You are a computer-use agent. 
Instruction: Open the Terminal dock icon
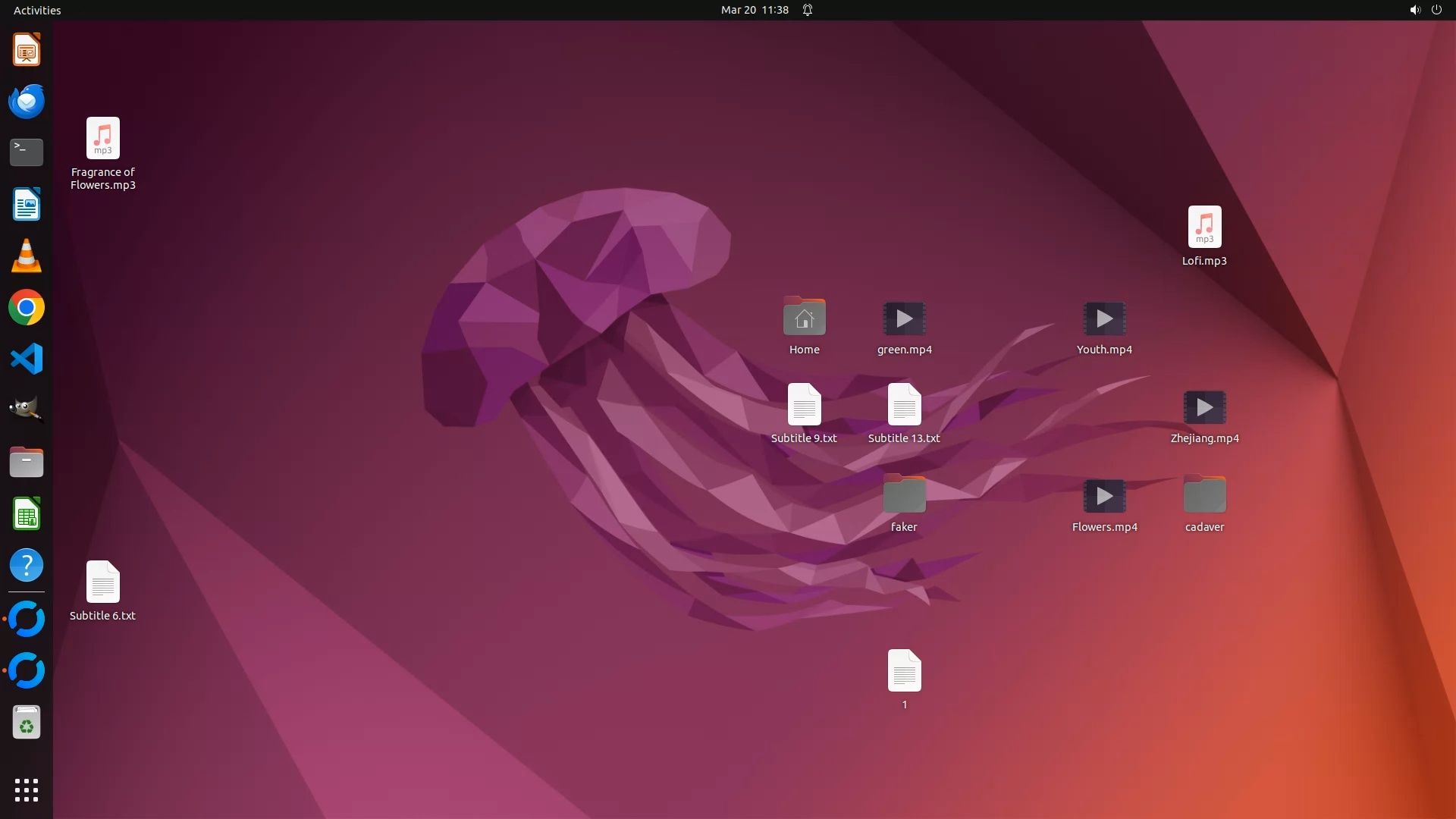pyautogui.click(x=27, y=152)
